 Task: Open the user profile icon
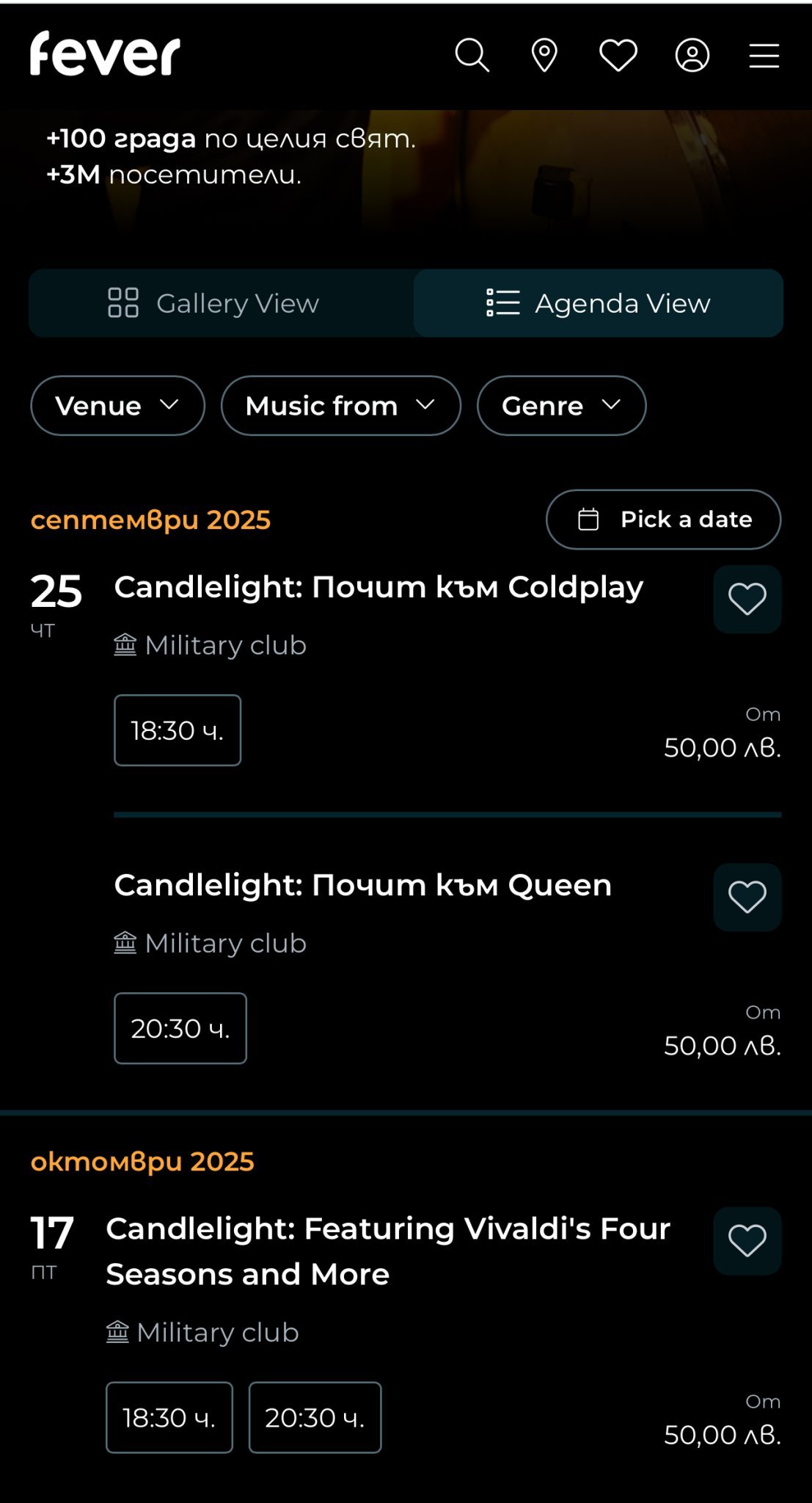[x=692, y=56]
